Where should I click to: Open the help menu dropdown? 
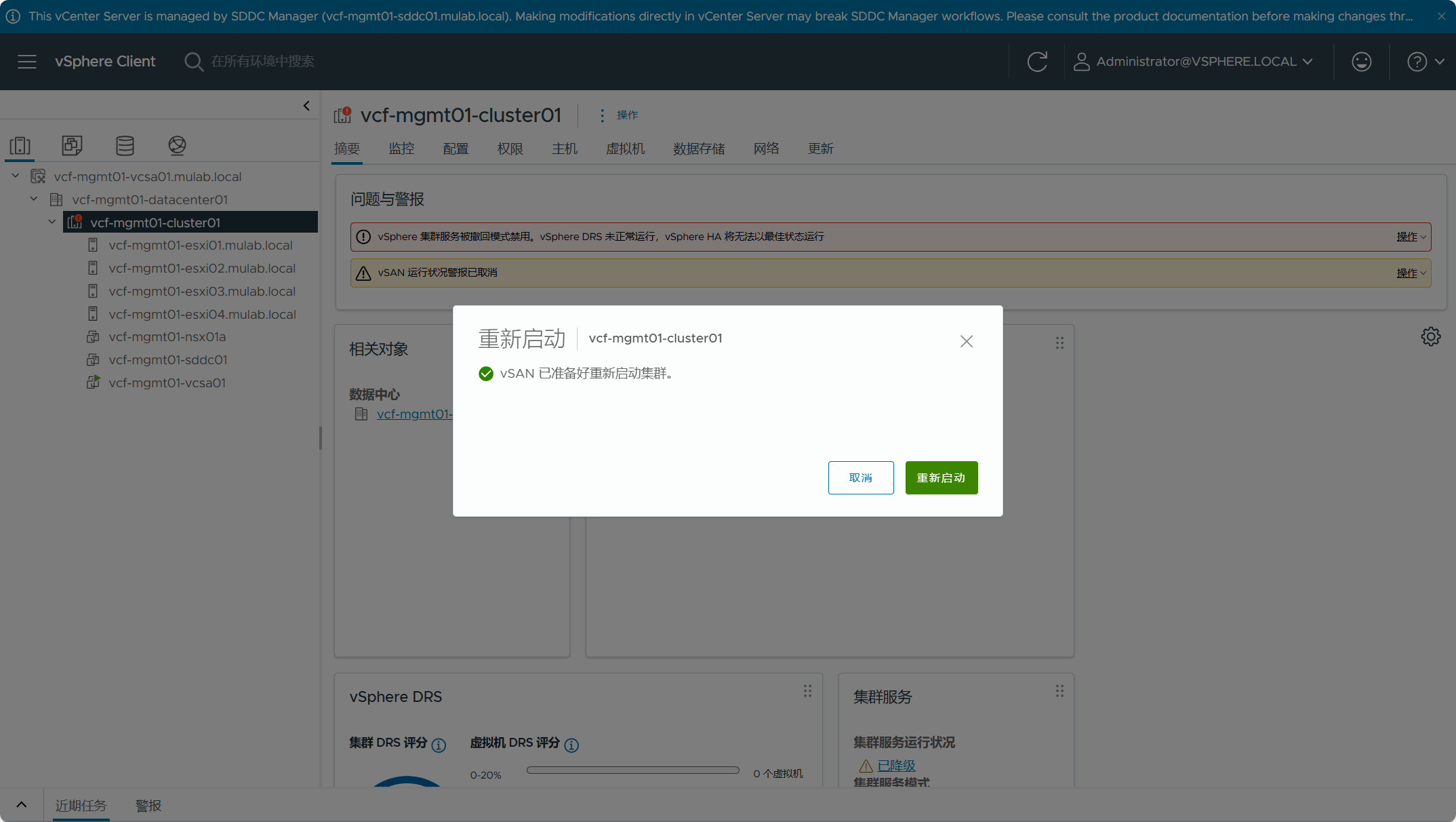tap(1426, 62)
